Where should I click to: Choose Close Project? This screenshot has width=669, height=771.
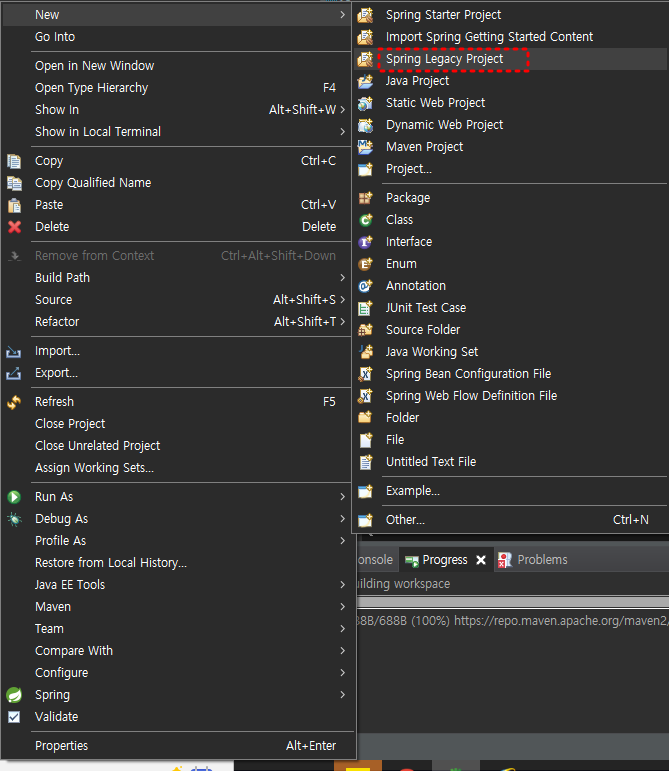pos(177,424)
